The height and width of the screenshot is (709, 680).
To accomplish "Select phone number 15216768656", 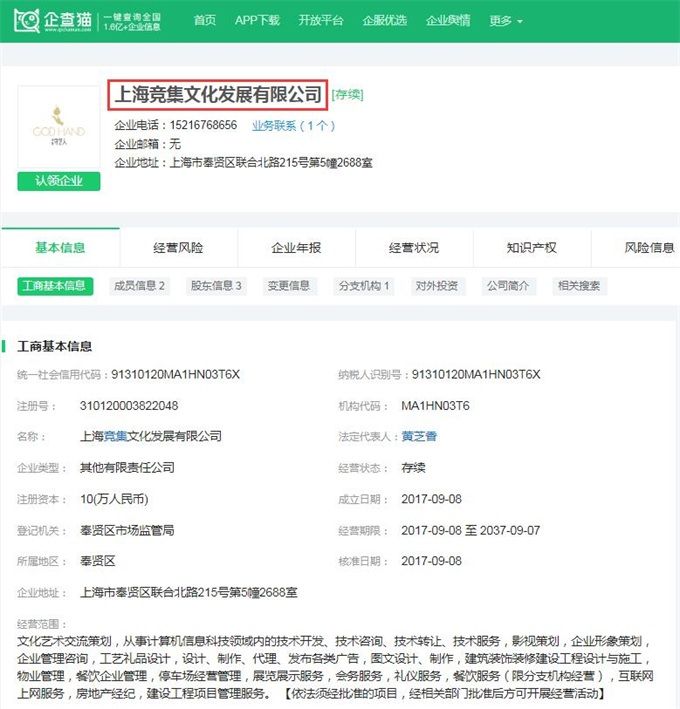I will tap(203, 125).
